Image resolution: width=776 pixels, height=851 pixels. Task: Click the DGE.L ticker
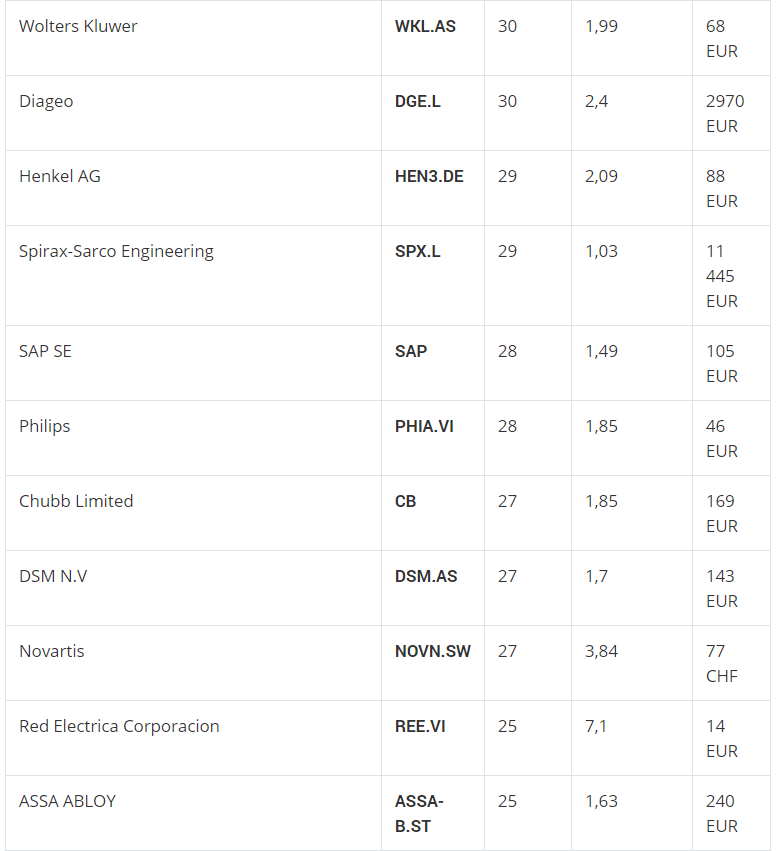click(417, 101)
